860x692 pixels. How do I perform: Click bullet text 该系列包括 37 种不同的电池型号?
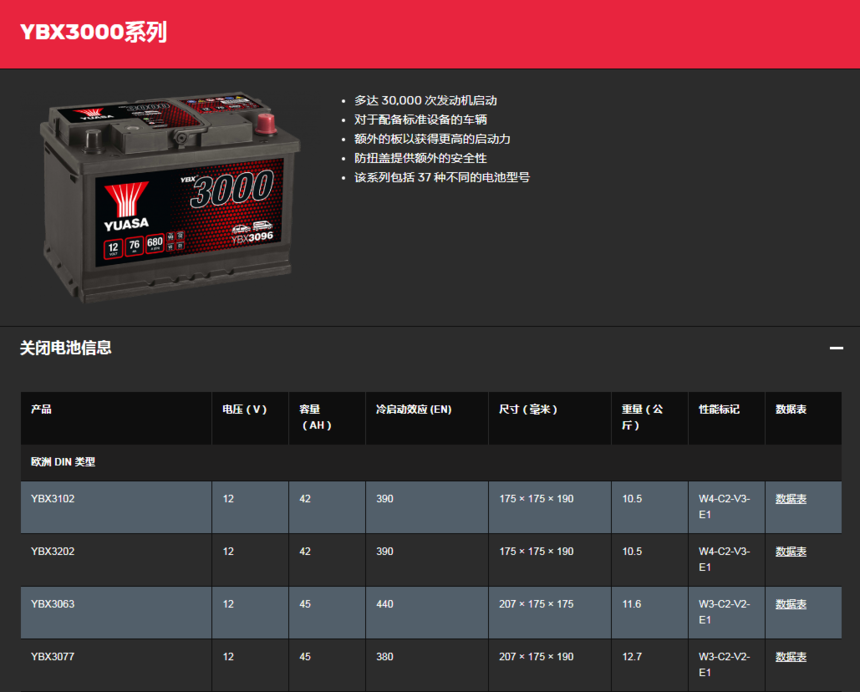click(x=442, y=177)
